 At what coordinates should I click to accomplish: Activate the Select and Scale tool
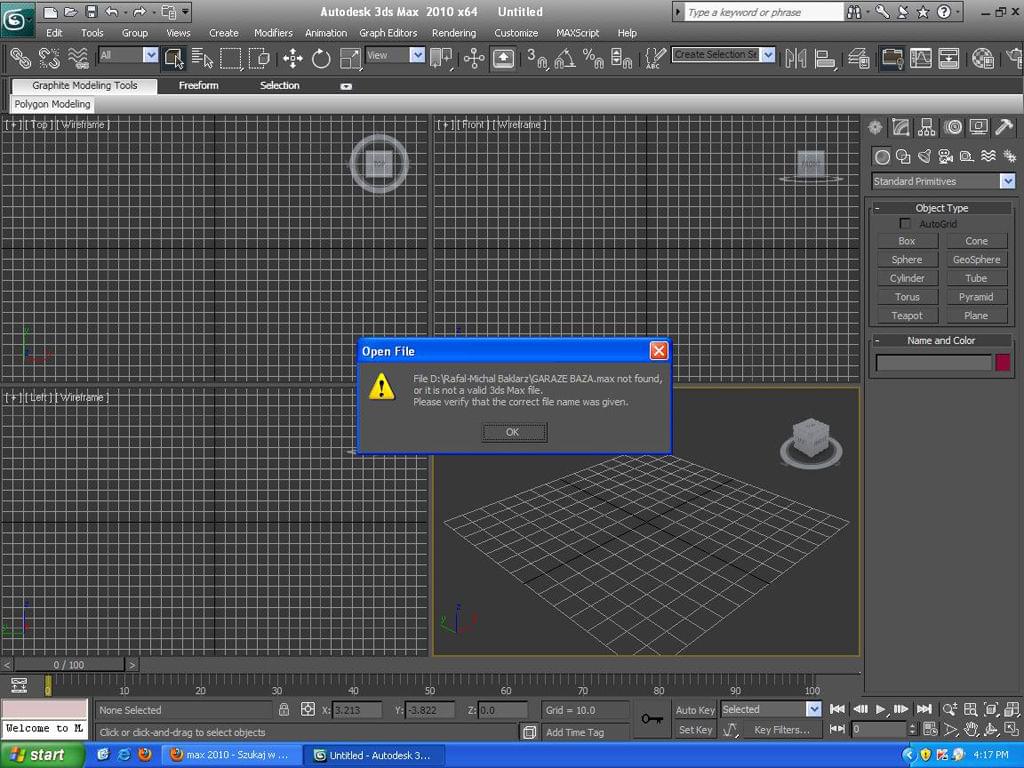point(350,59)
